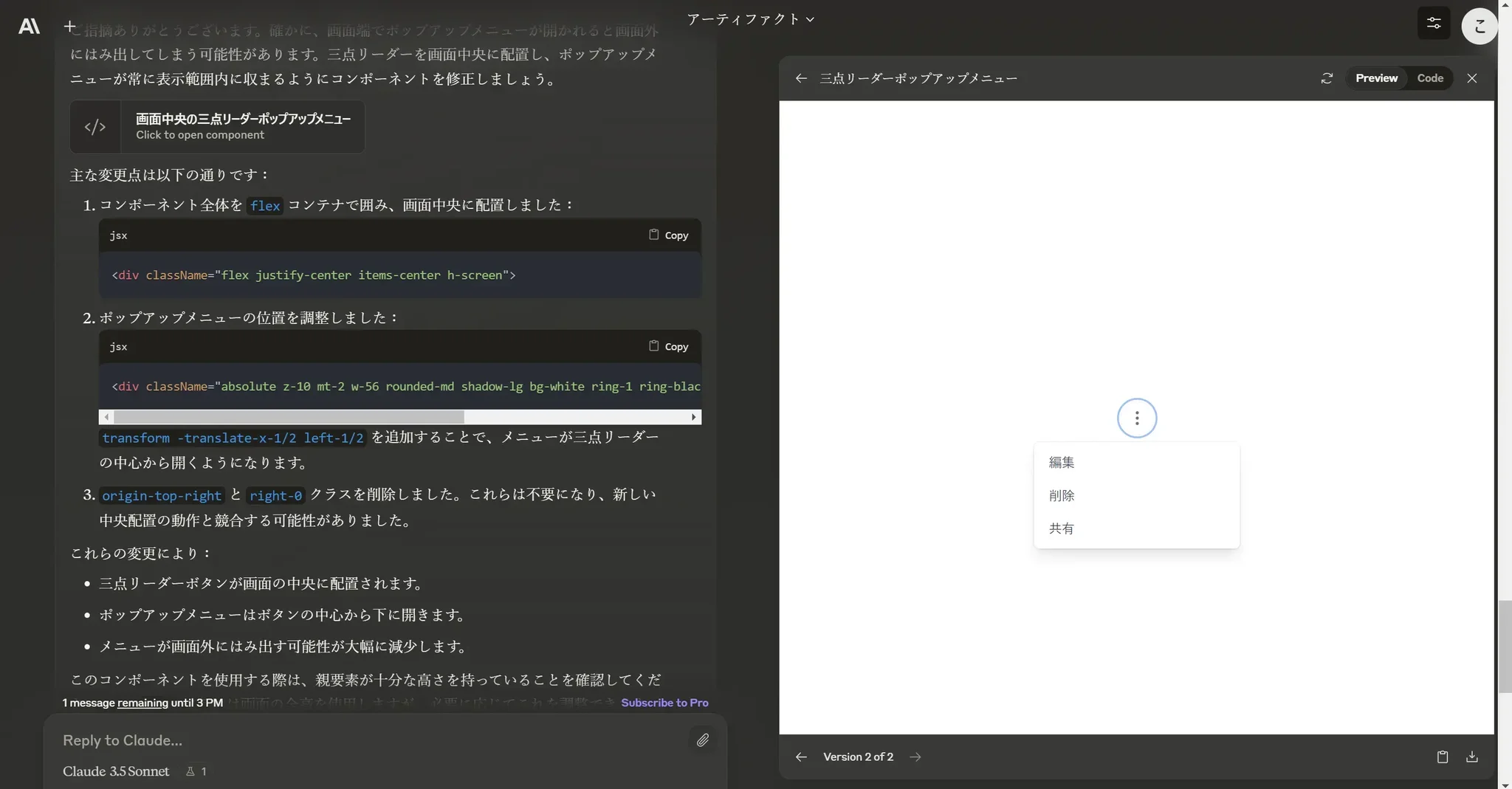The image size is (1512, 789).
Task: Go back to previous artifact version
Action: click(801, 757)
